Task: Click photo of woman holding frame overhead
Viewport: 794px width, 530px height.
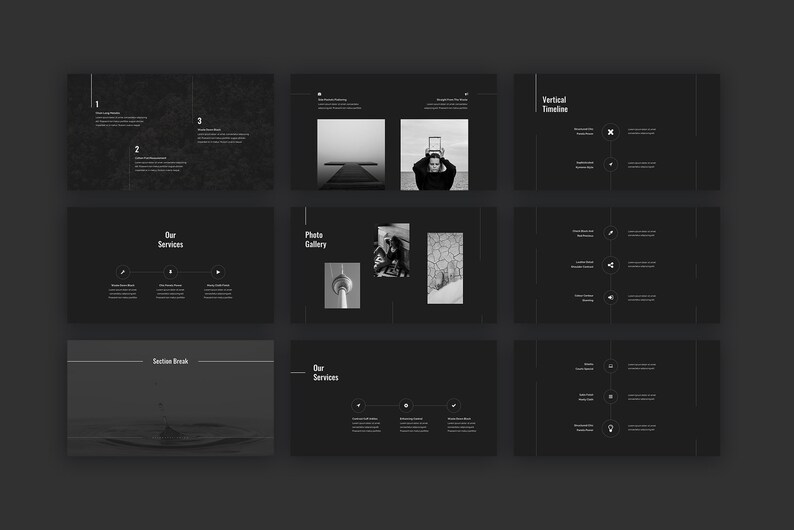Action: tap(434, 155)
